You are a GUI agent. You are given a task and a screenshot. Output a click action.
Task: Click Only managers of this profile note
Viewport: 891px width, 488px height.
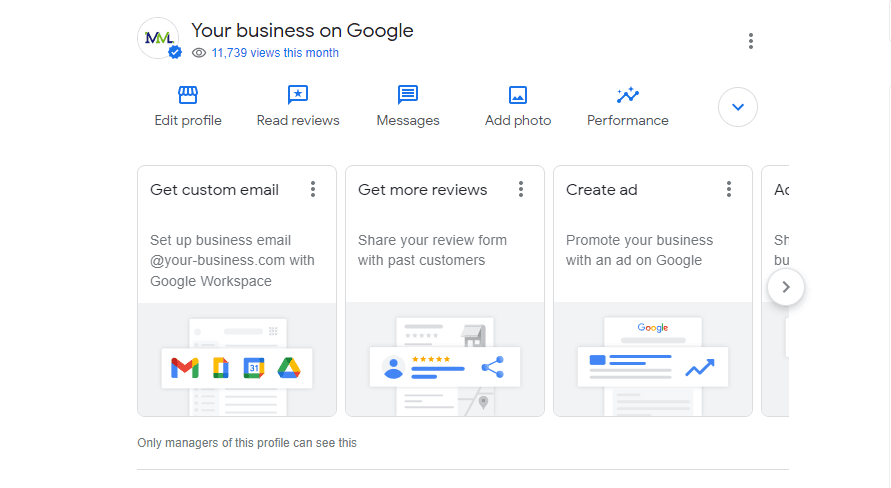247,443
